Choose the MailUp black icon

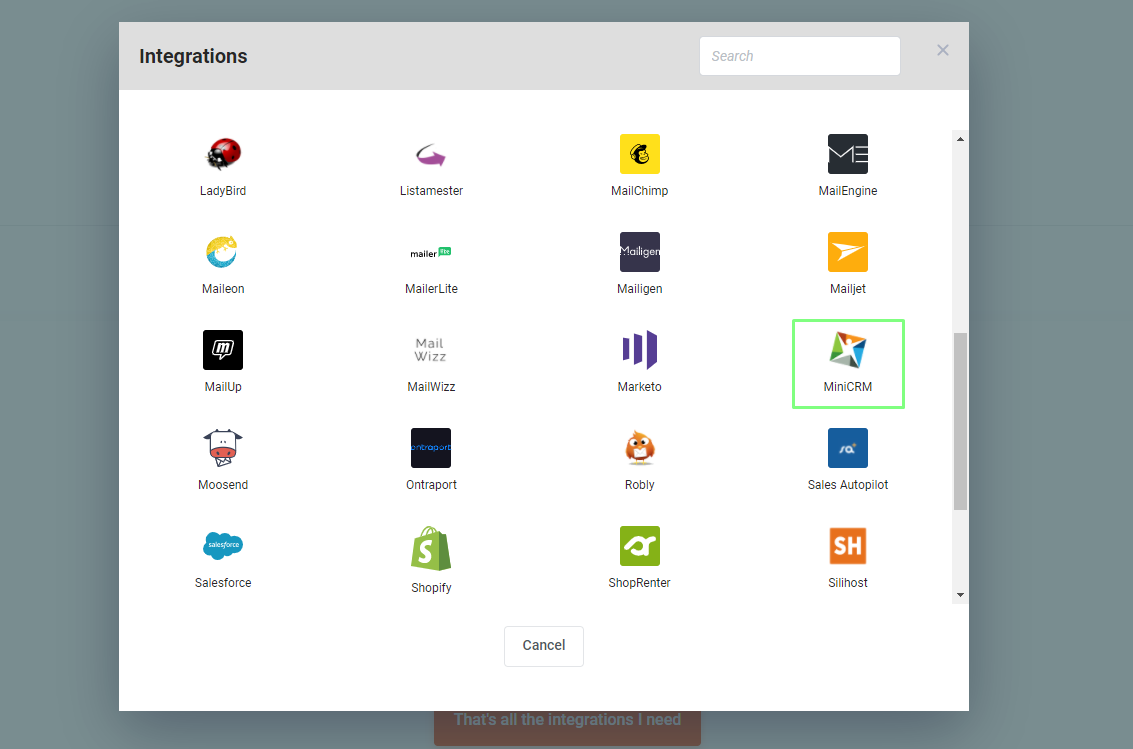pos(223,350)
